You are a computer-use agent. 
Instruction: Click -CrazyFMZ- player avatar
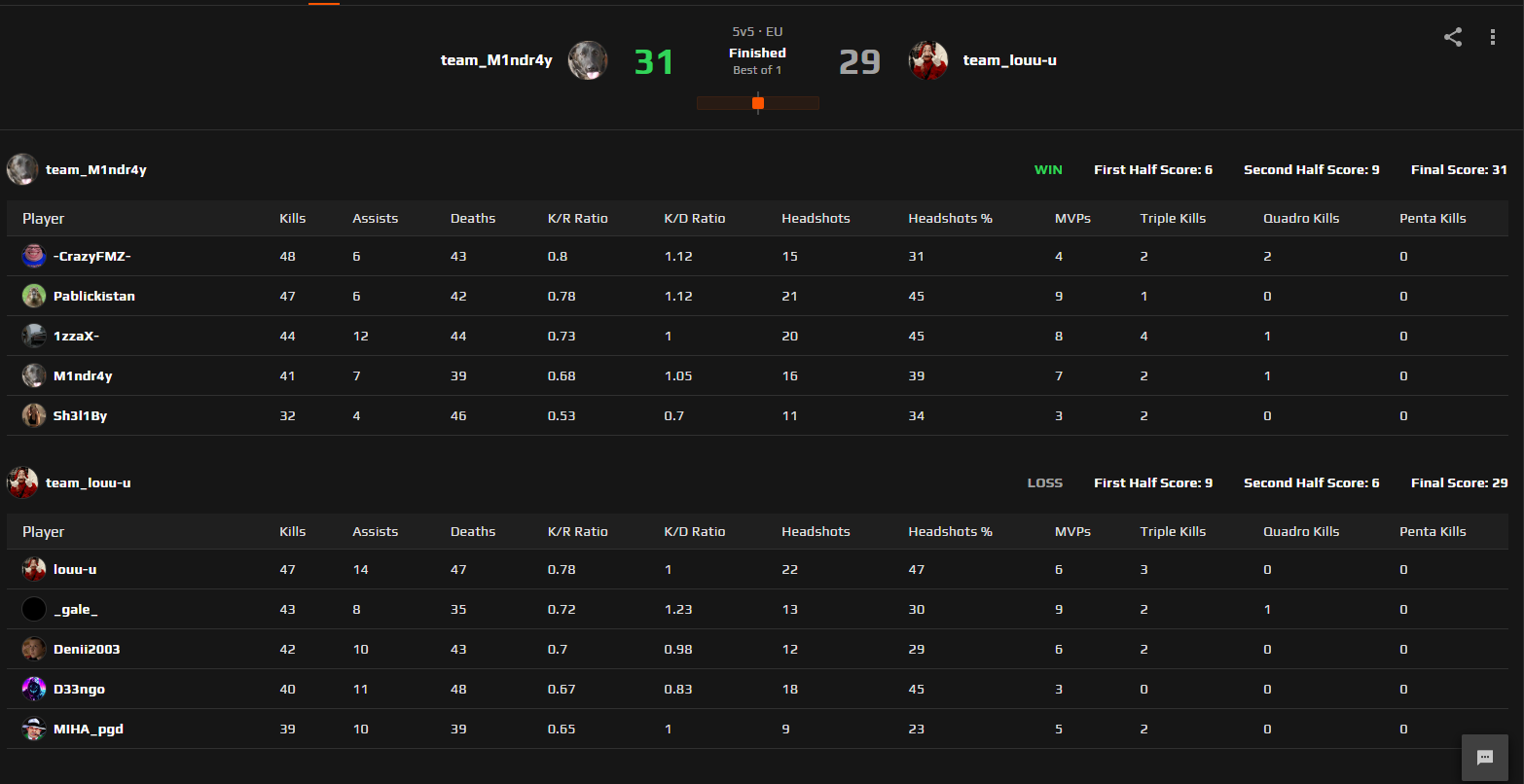(x=34, y=256)
